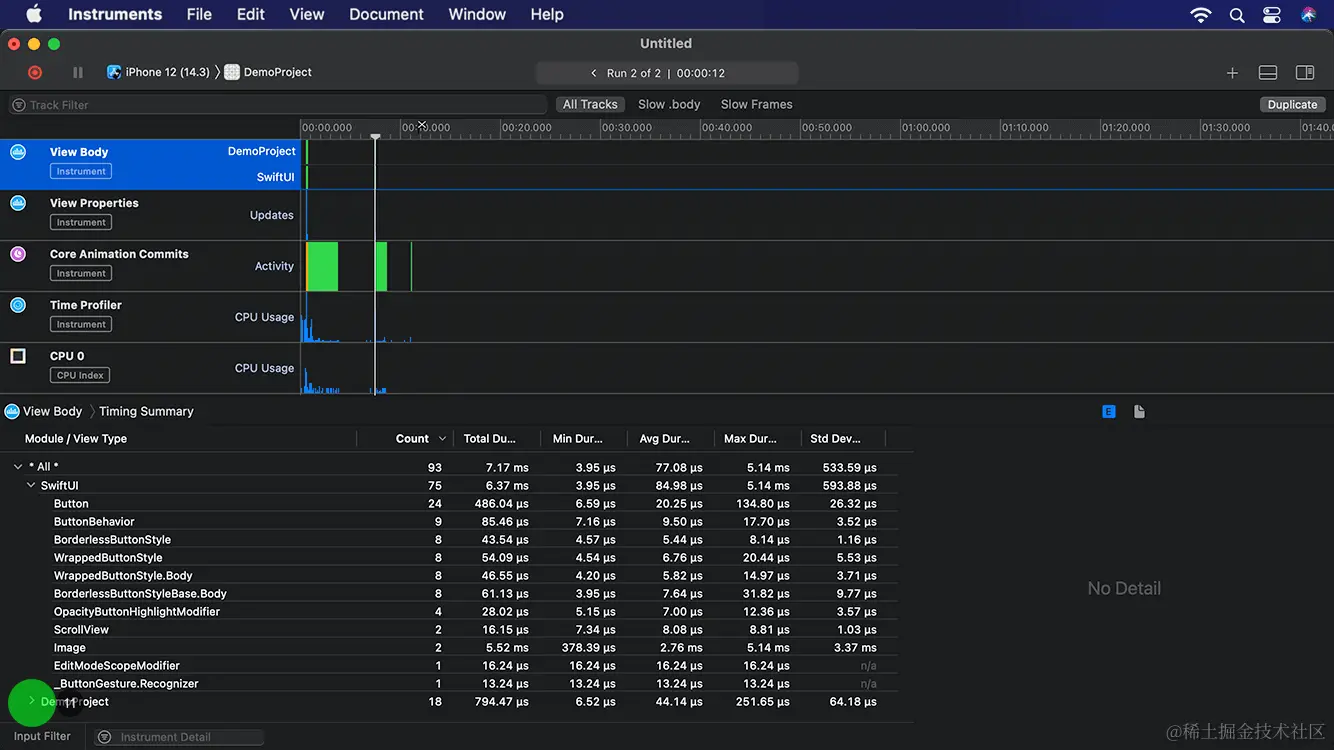The image size is (1334, 750).
Task: Click the red record button
Action: (35, 72)
